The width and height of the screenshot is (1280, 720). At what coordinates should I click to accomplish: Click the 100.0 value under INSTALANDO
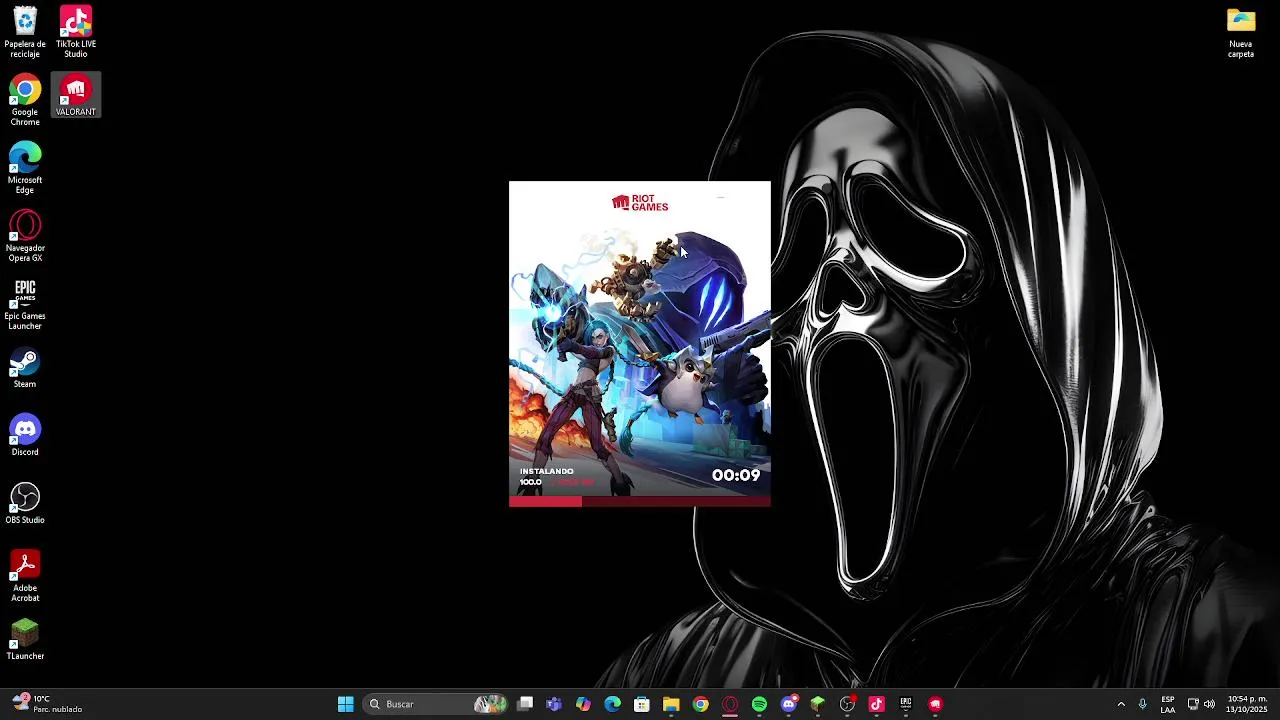click(530, 482)
